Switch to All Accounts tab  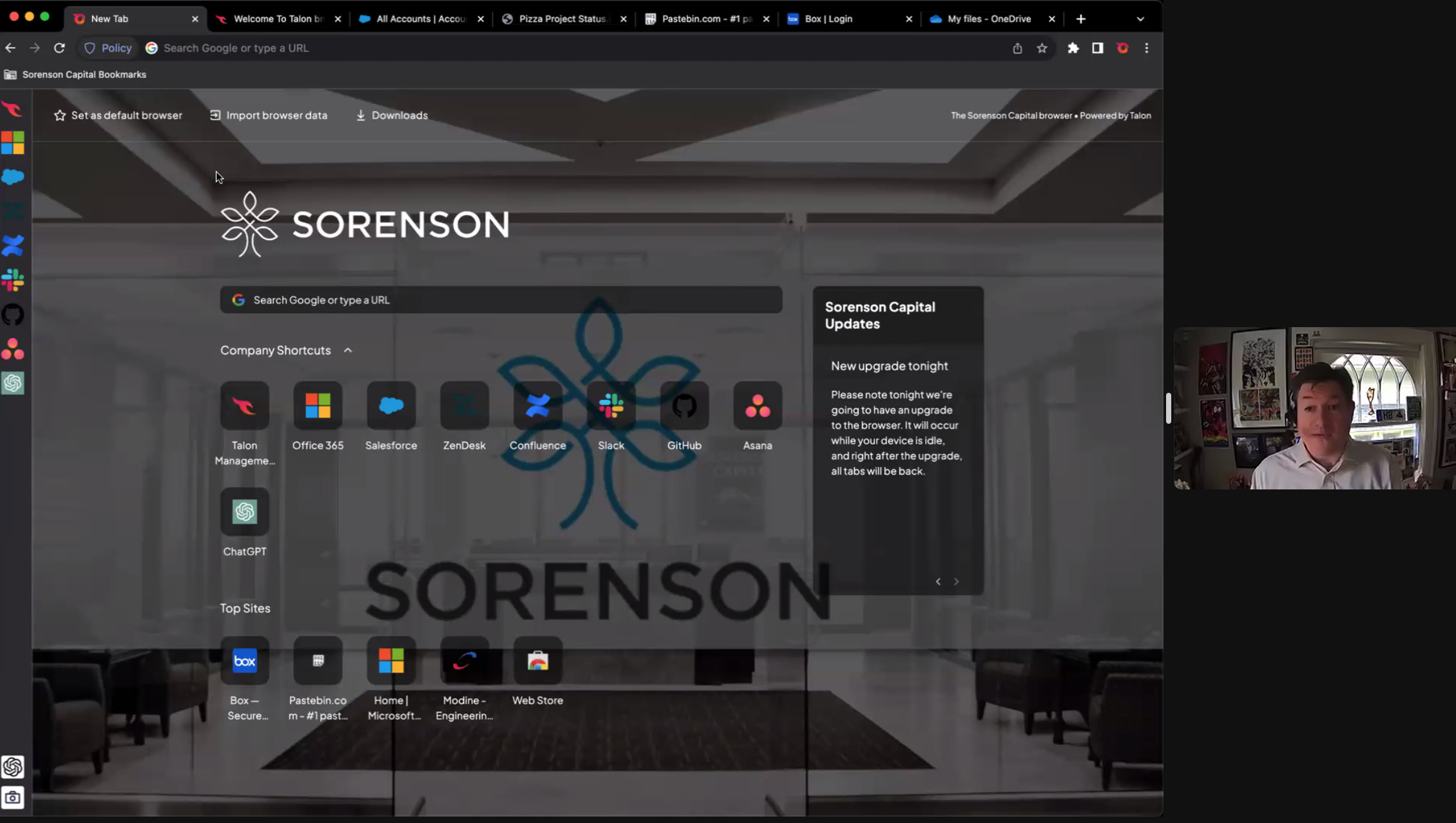pos(421,19)
